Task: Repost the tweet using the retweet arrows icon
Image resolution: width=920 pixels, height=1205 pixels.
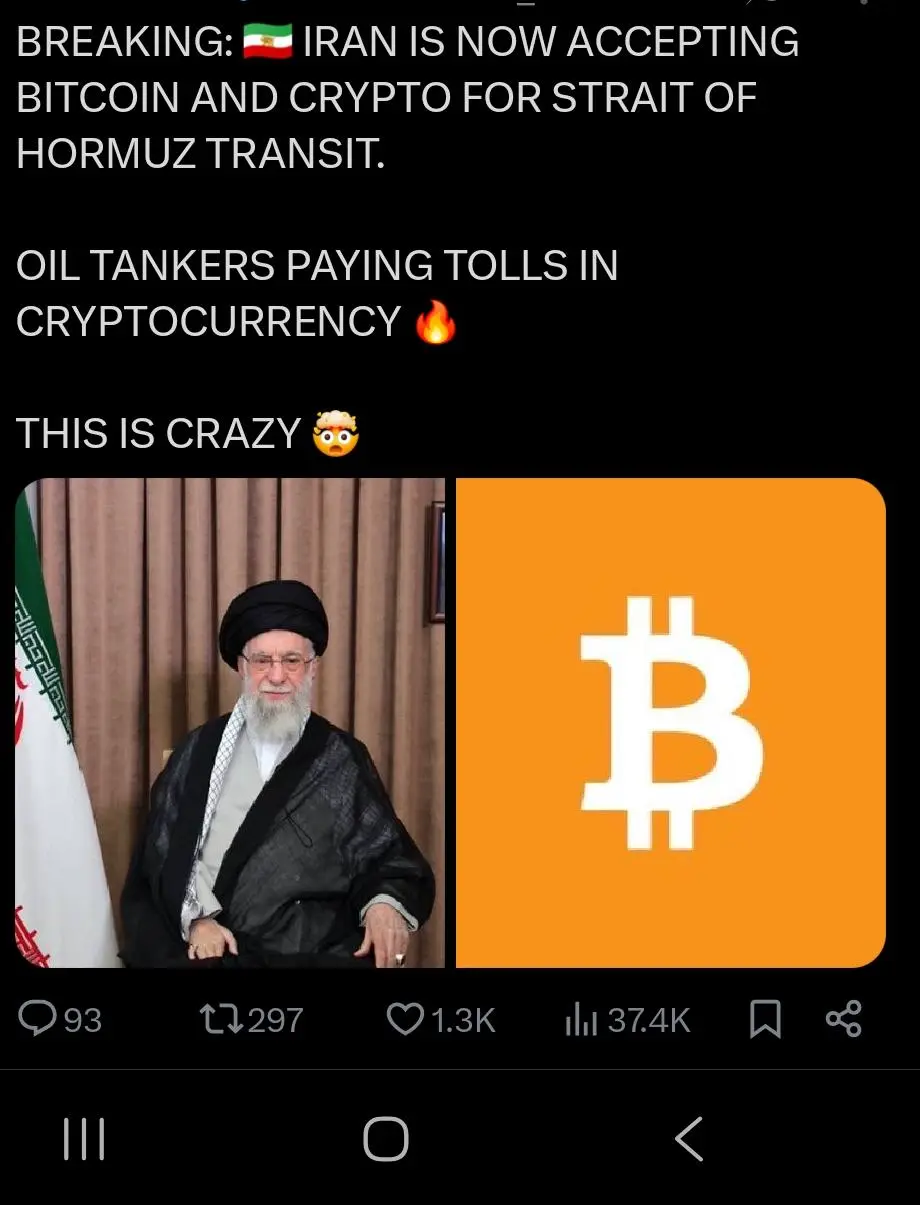Action: coord(220,1019)
